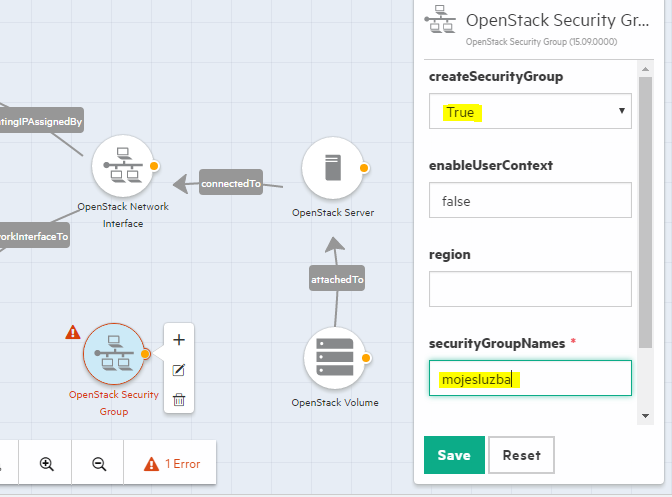
Task: Click the OpenStack Security Group icon in the panel header
Action: 441,19
